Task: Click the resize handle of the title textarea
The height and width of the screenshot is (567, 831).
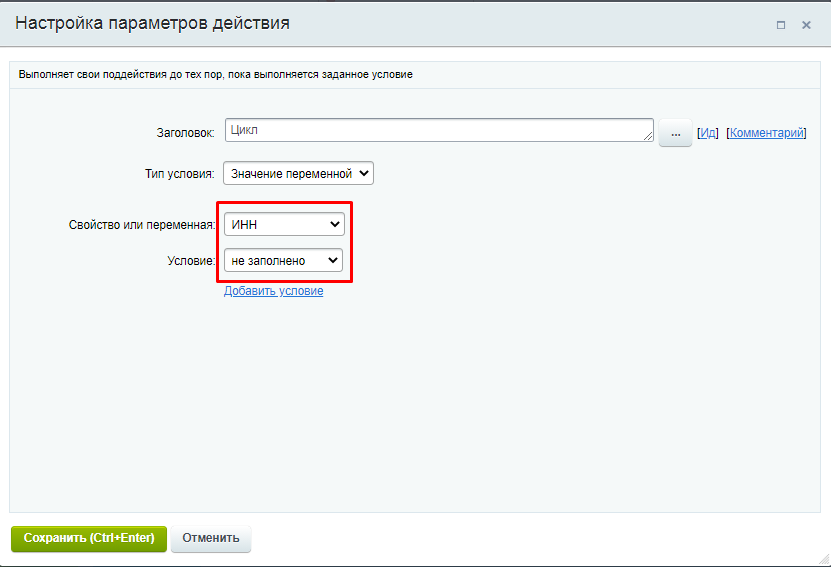Action: click(x=648, y=137)
